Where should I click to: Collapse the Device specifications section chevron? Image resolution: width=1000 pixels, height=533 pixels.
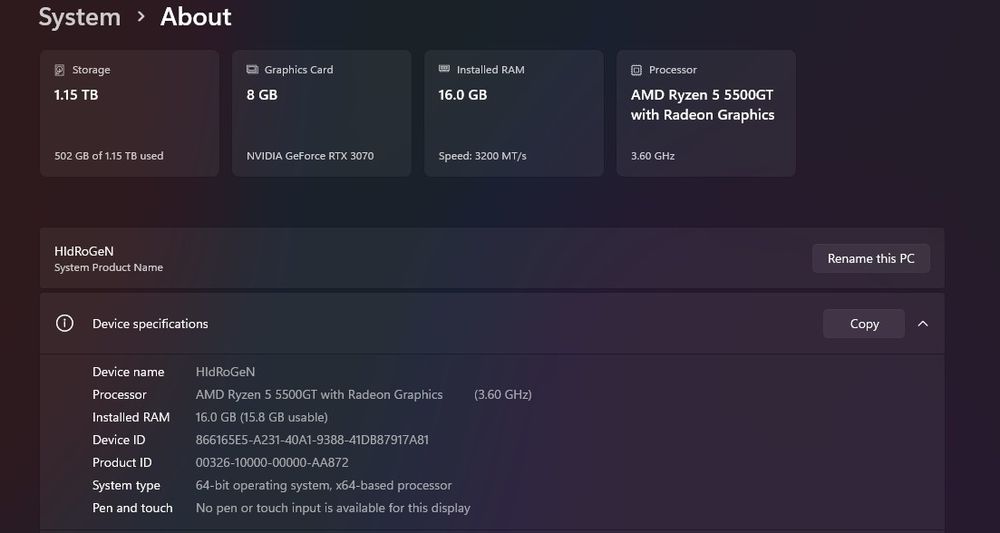click(923, 324)
